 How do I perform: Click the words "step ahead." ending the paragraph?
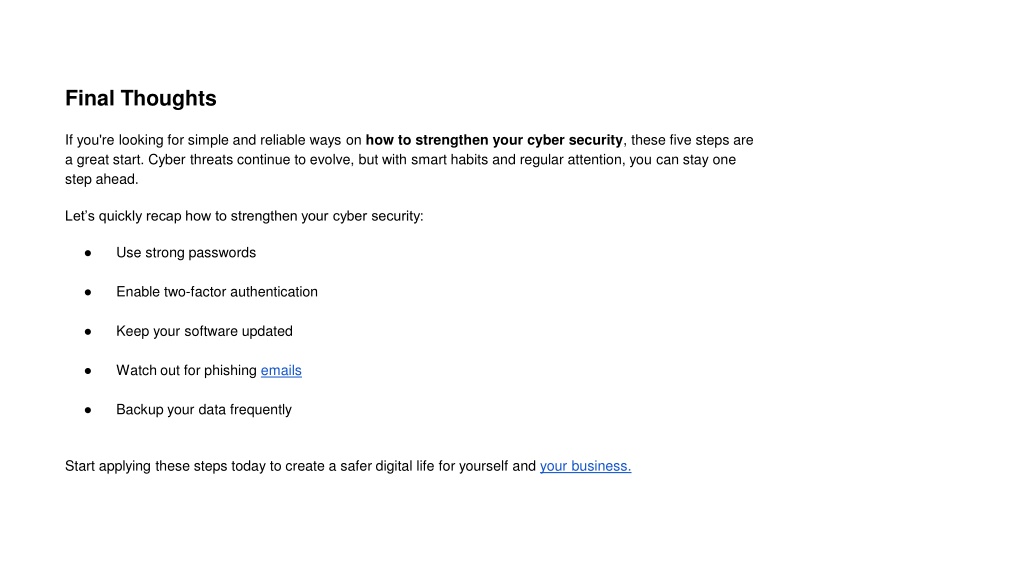click(x=101, y=180)
